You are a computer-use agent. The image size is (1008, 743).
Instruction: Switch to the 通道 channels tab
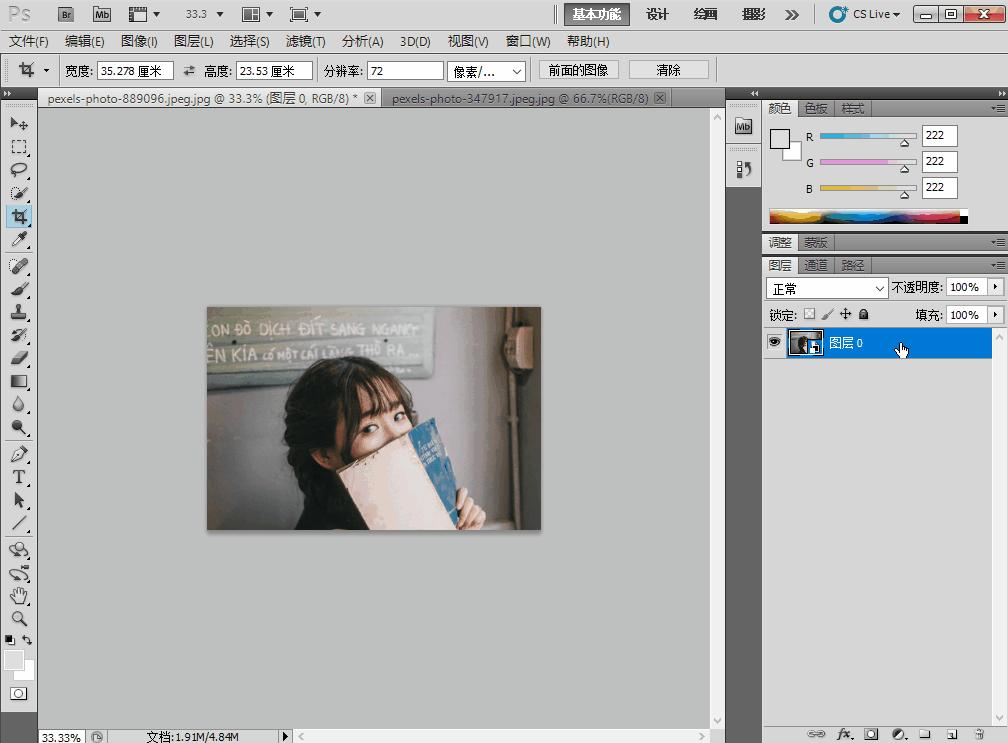(x=816, y=265)
